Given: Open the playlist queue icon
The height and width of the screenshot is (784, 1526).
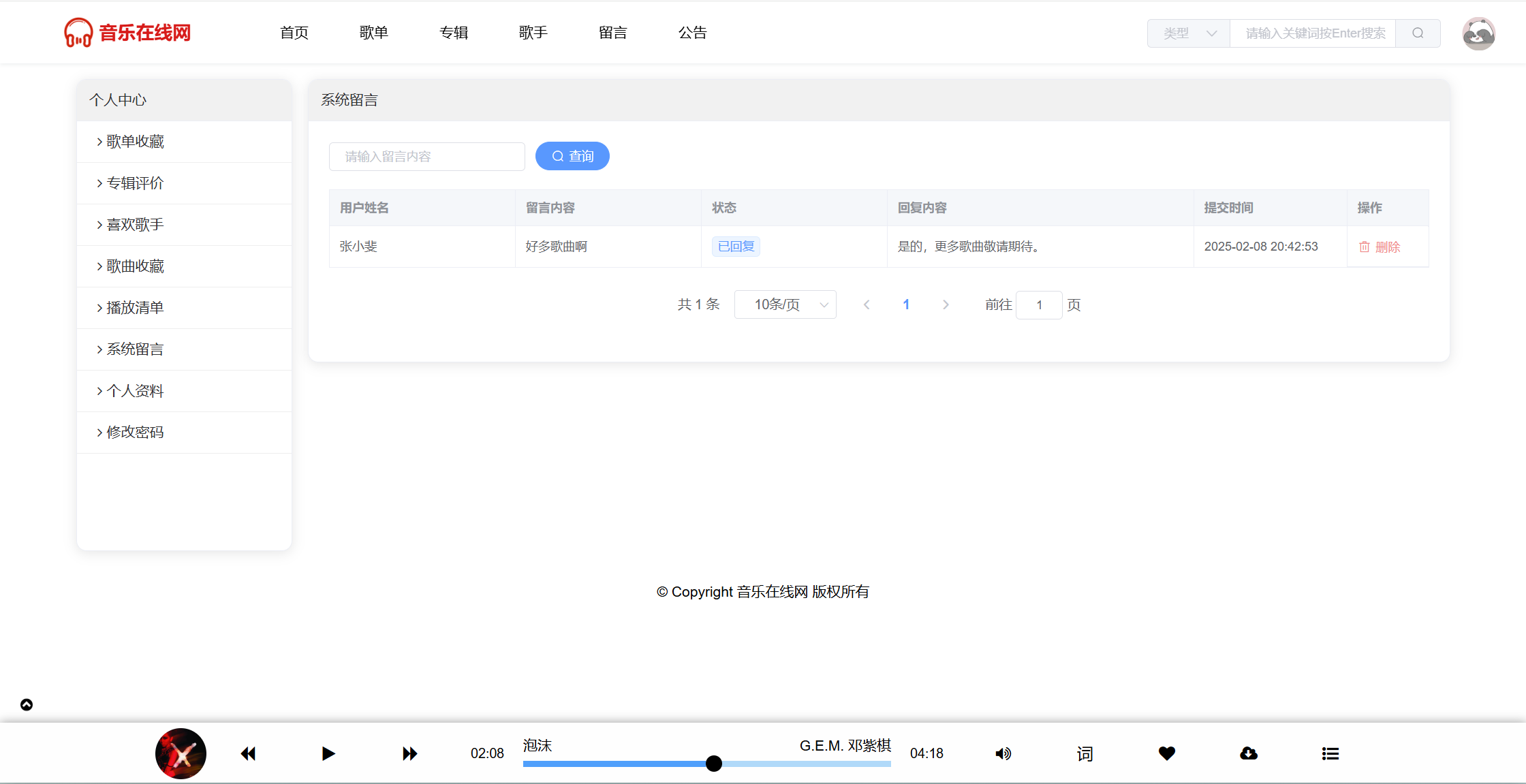Looking at the screenshot, I should pyautogui.click(x=1330, y=753).
